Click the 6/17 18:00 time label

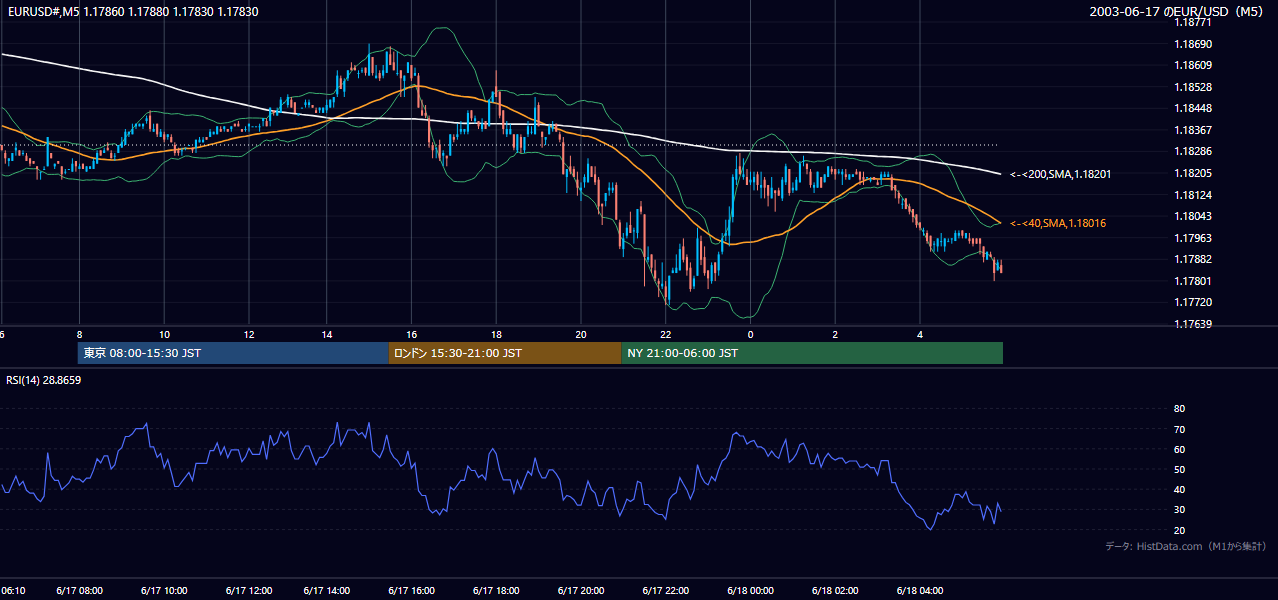tap(496, 590)
